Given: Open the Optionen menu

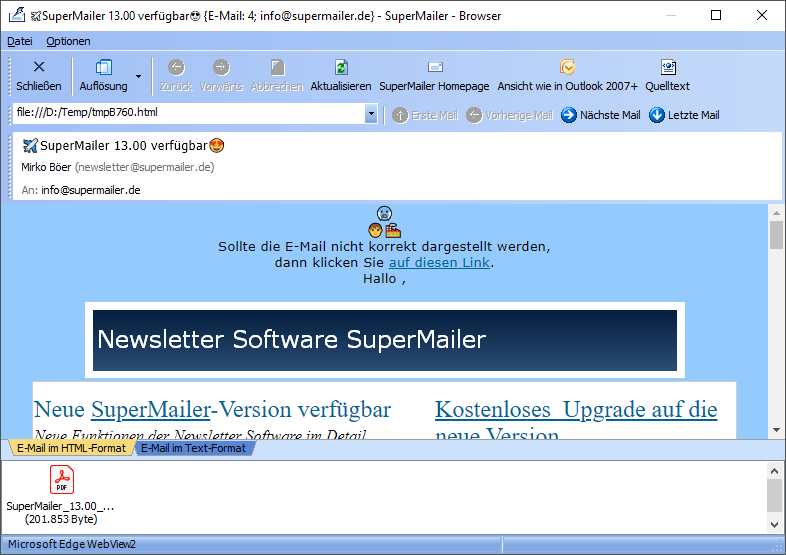Looking at the screenshot, I should 68,41.
